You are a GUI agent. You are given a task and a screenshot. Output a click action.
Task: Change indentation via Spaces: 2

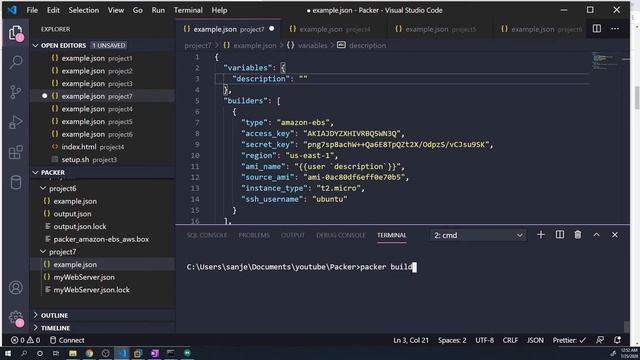point(452,340)
